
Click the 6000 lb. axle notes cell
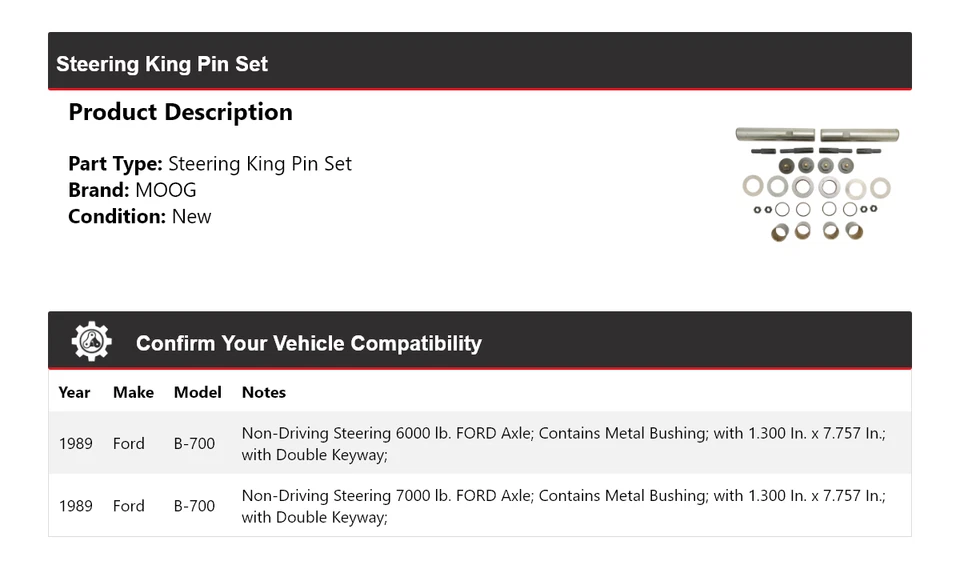pos(563,443)
